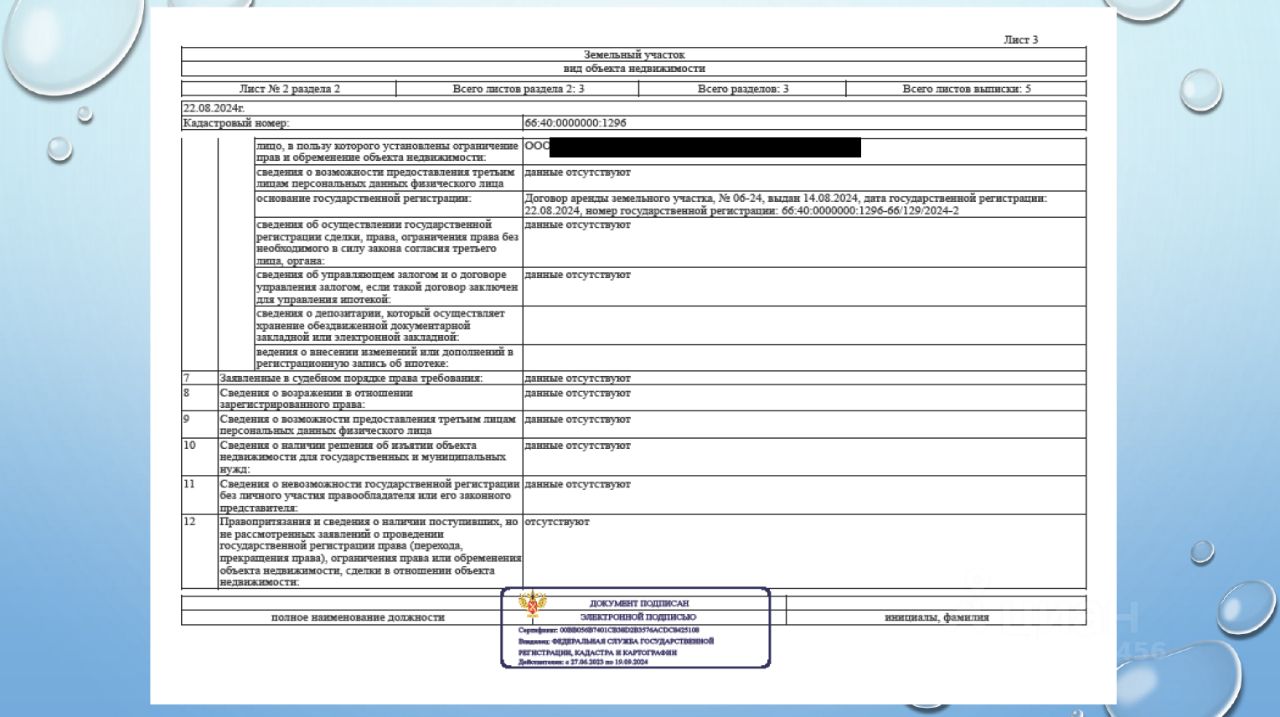This screenshot has width=1280, height=717.
Task: Click the 'Лист 3' page label
Action: (x=1020, y=40)
